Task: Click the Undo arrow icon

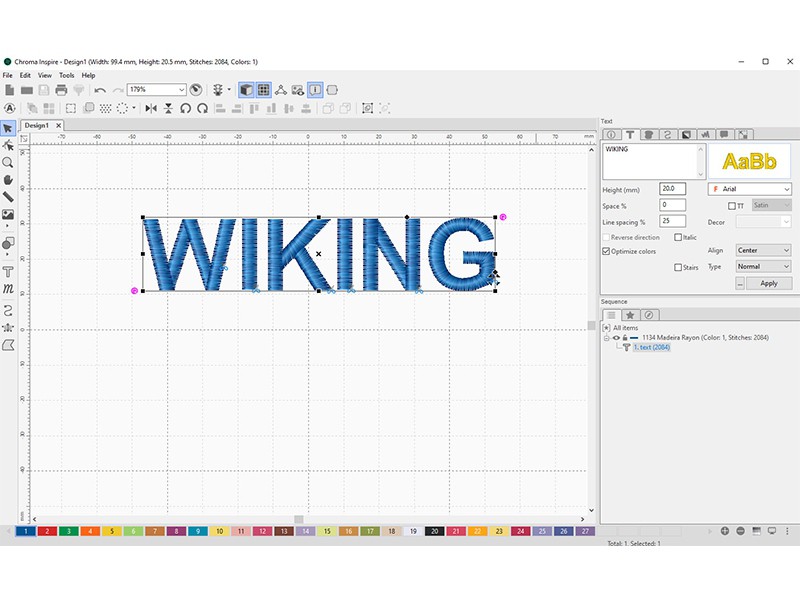Action: 100,90
